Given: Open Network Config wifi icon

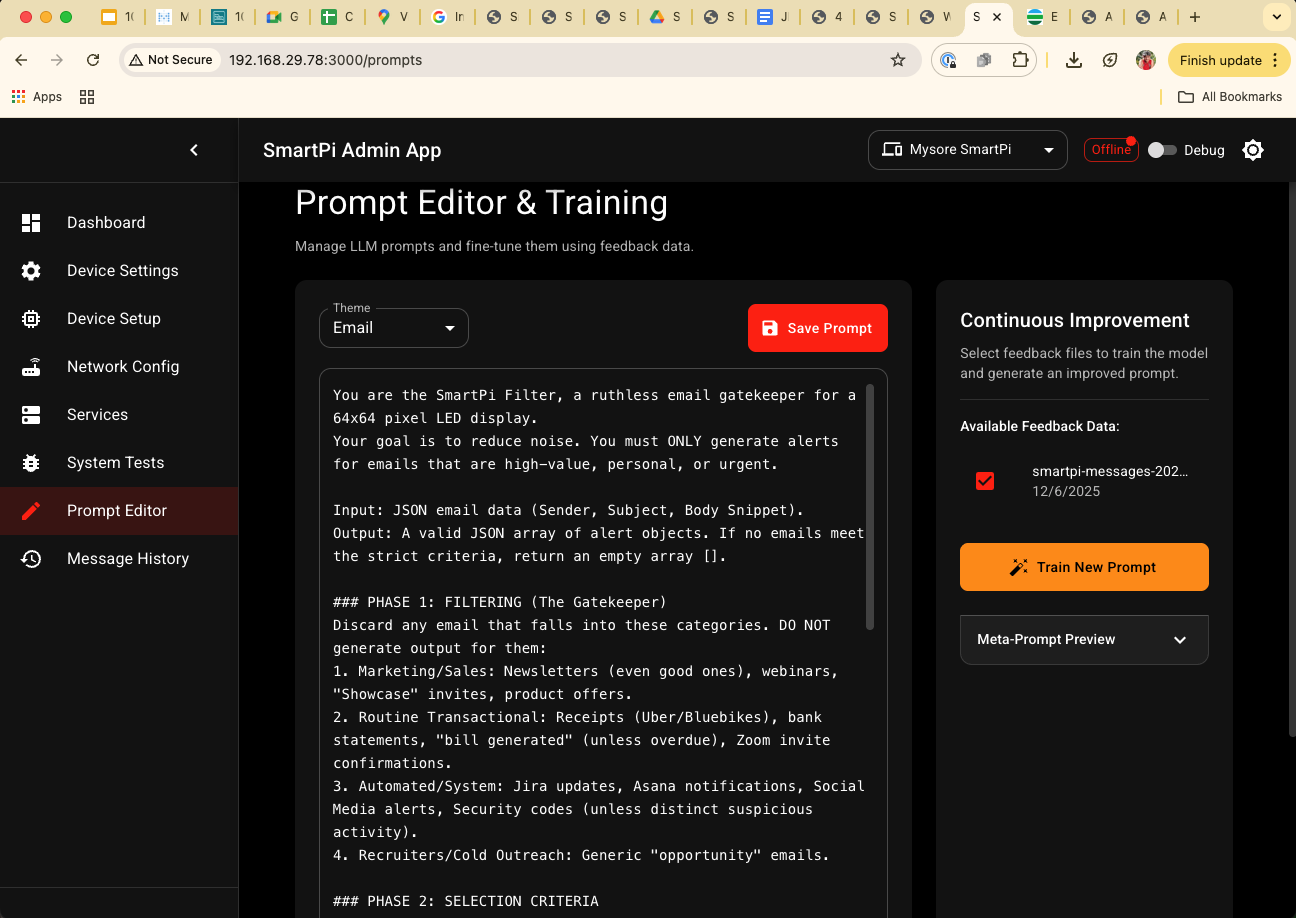Looking at the screenshot, I should click(31, 366).
